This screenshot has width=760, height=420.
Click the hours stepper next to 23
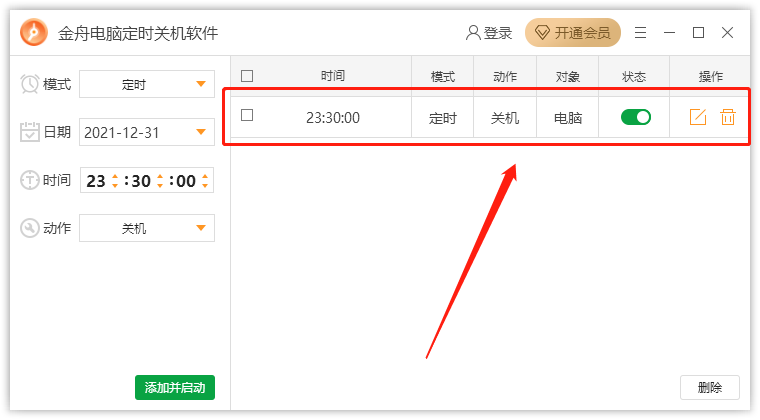[115, 181]
